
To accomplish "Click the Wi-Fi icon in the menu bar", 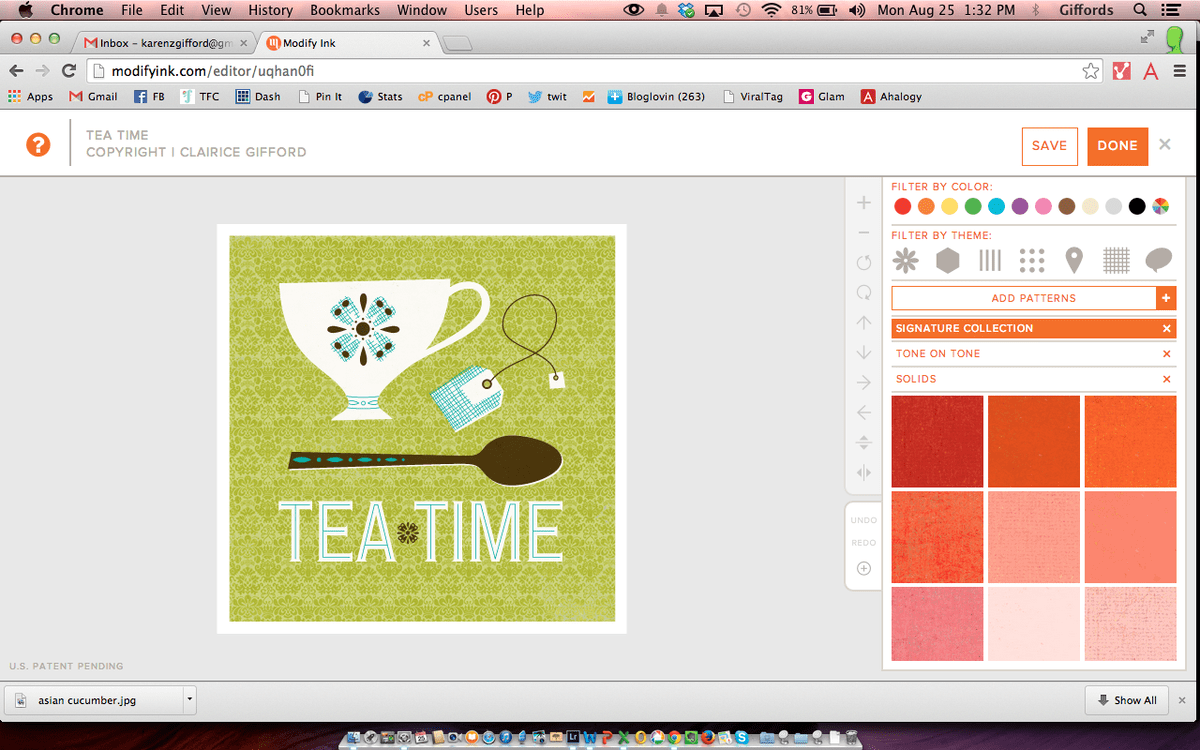I will [770, 10].
